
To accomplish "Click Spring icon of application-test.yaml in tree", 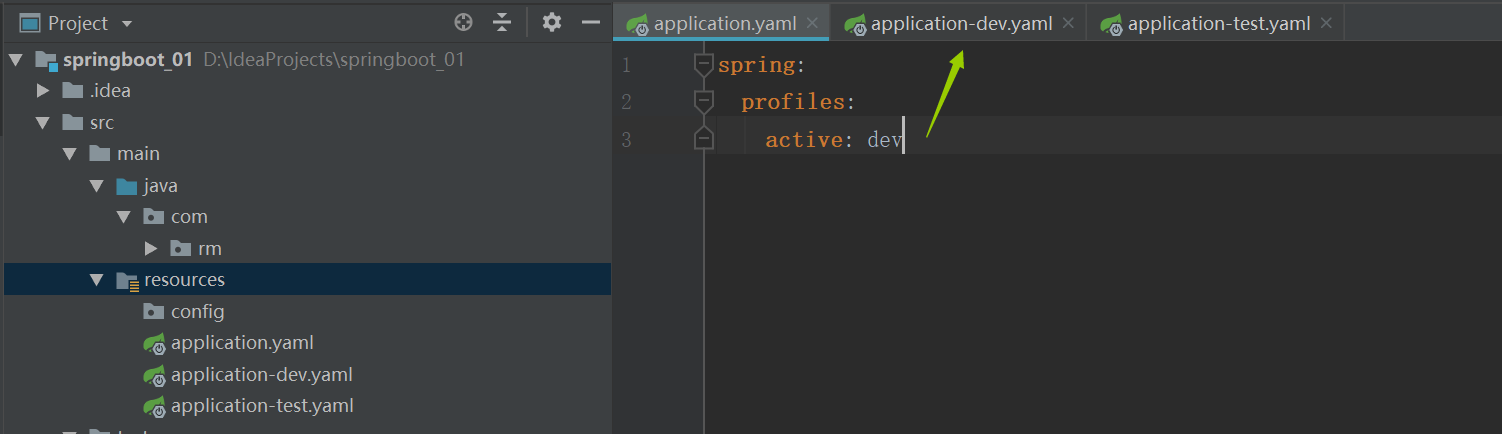I will point(154,407).
